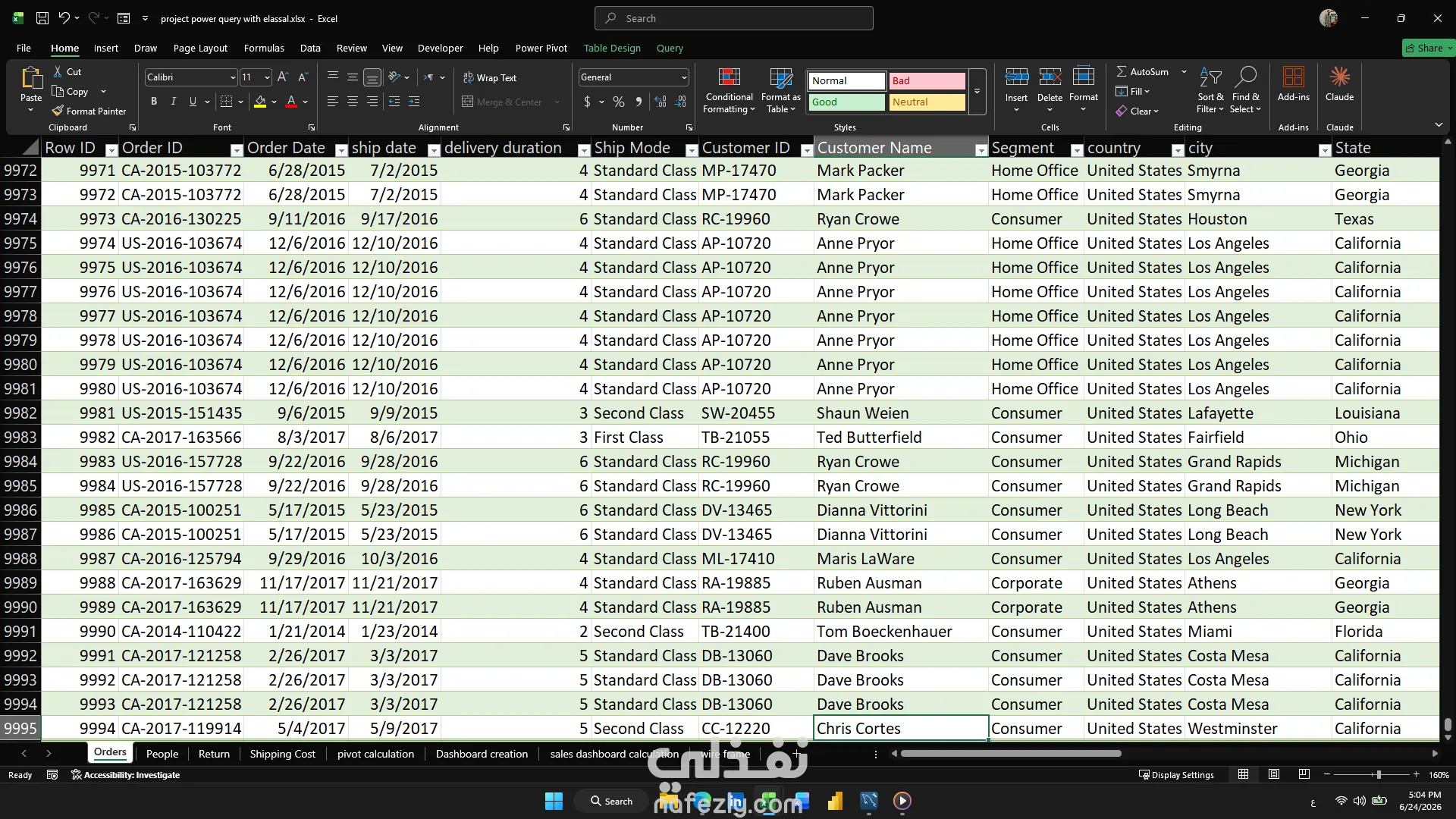The image size is (1456, 819).
Task: Switch to Page Break Preview view
Action: [x=1304, y=774]
